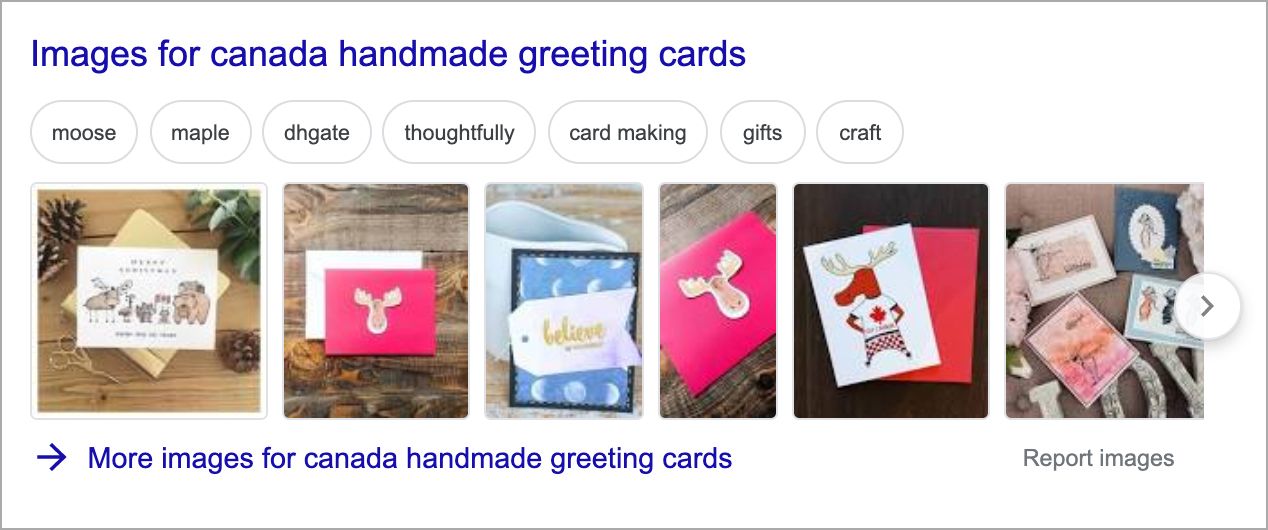1268x530 pixels.
Task: Select the 'card making' filter chip
Action: (x=628, y=132)
